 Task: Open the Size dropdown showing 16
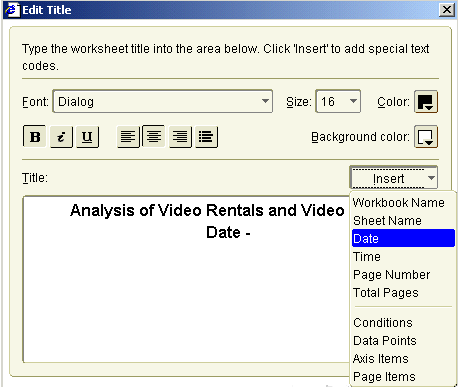pos(338,101)
